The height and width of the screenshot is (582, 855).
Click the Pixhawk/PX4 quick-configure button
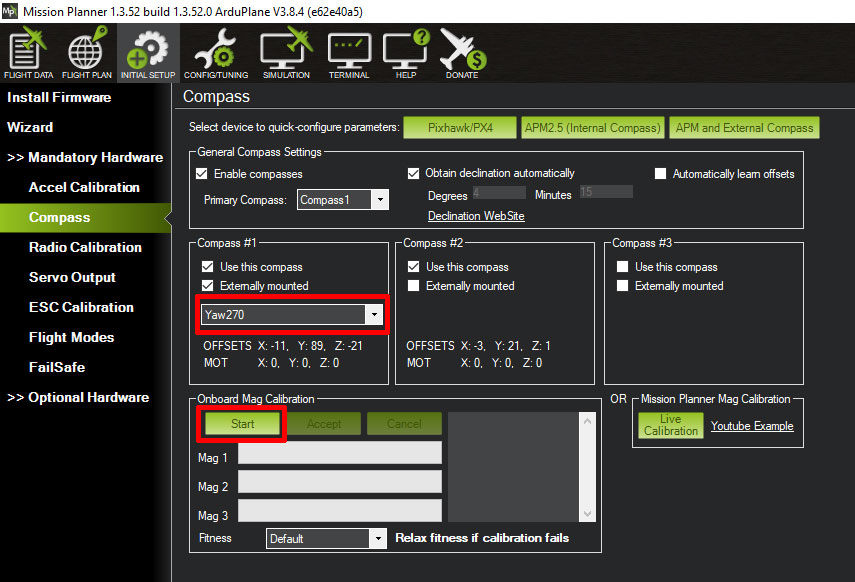tap(459, 128)
